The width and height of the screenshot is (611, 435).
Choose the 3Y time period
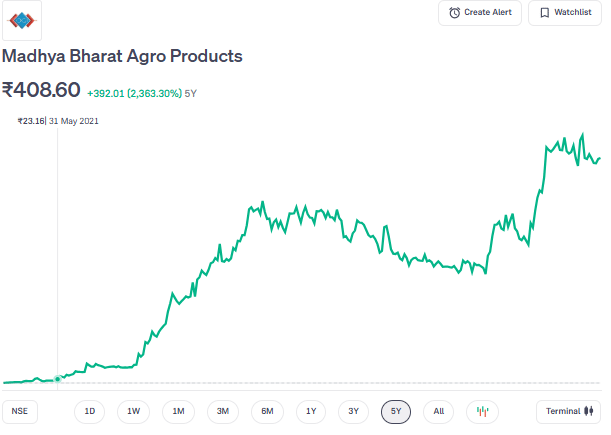pyautogui.click(x=354, y=411)
